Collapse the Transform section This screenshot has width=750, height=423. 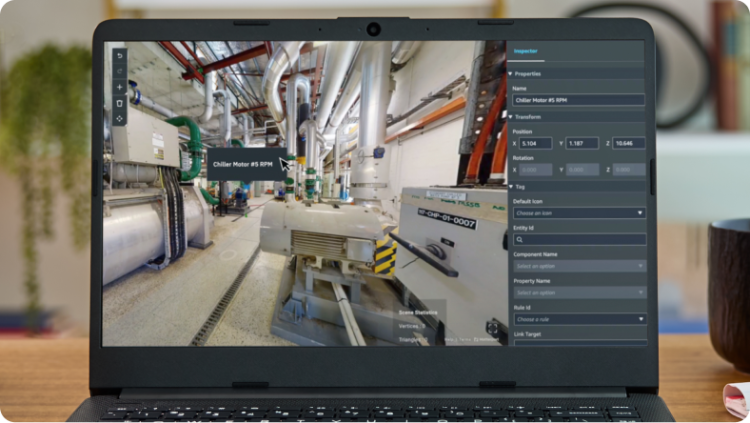[511, 116]
